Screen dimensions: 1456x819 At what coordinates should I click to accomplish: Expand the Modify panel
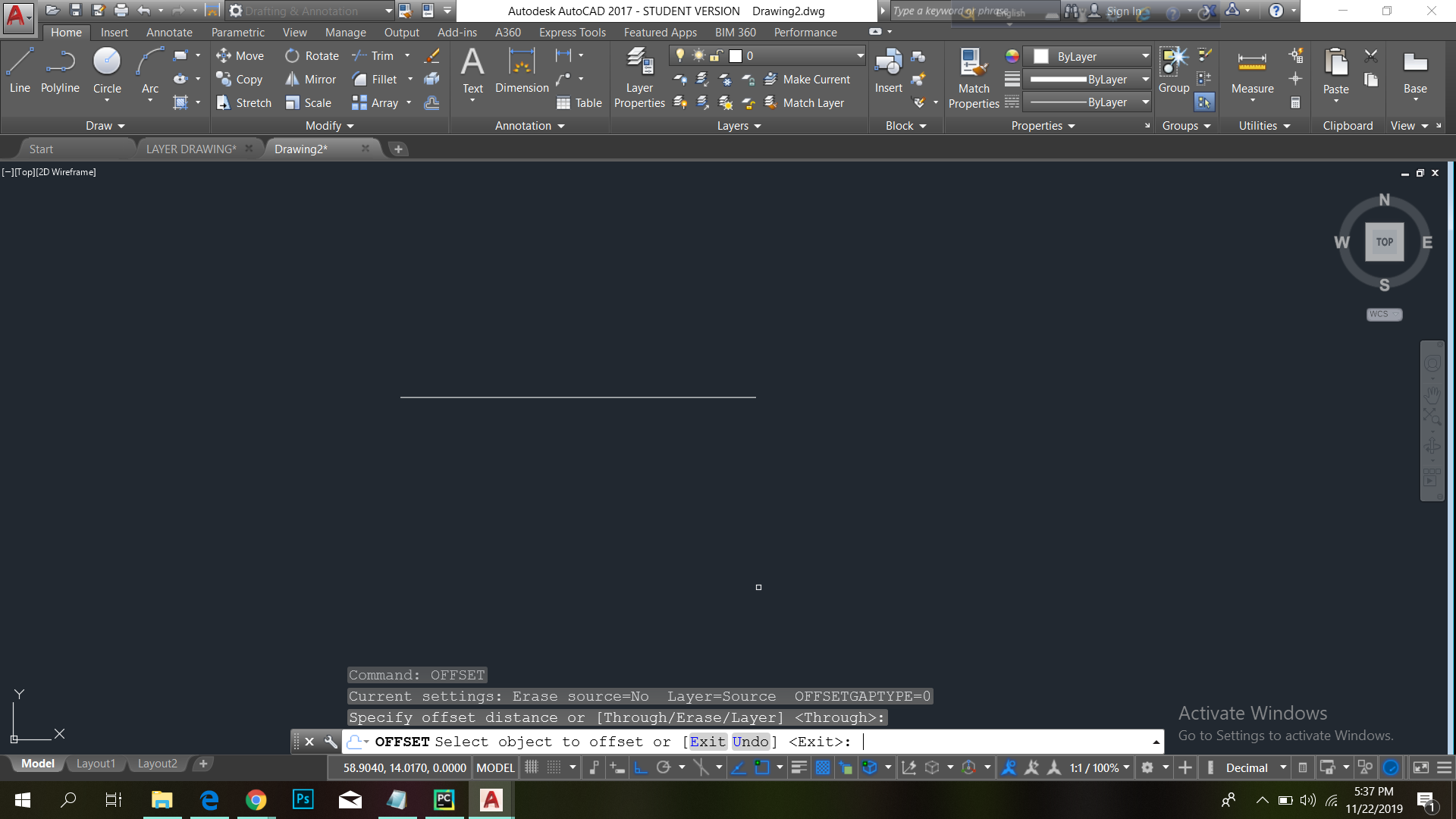(330, 126)
